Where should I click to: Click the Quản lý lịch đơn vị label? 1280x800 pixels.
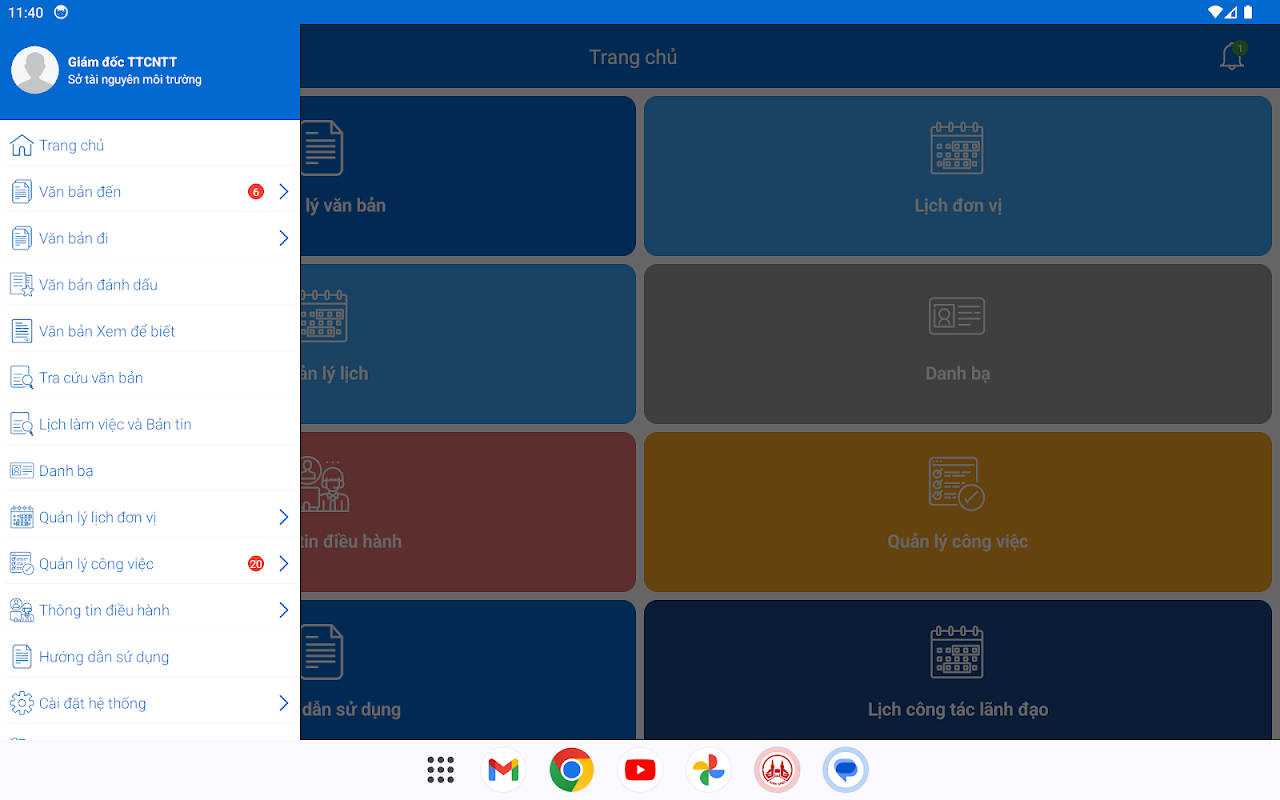coord(98,517)
